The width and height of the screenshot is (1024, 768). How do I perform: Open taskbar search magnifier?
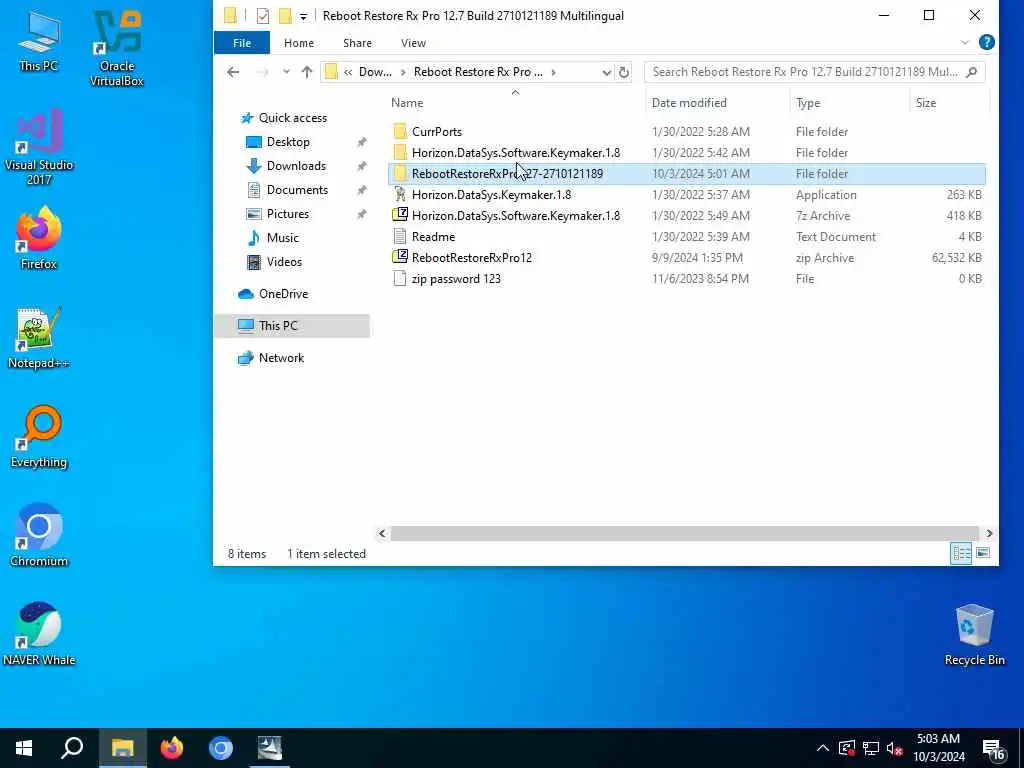(72, 748)
